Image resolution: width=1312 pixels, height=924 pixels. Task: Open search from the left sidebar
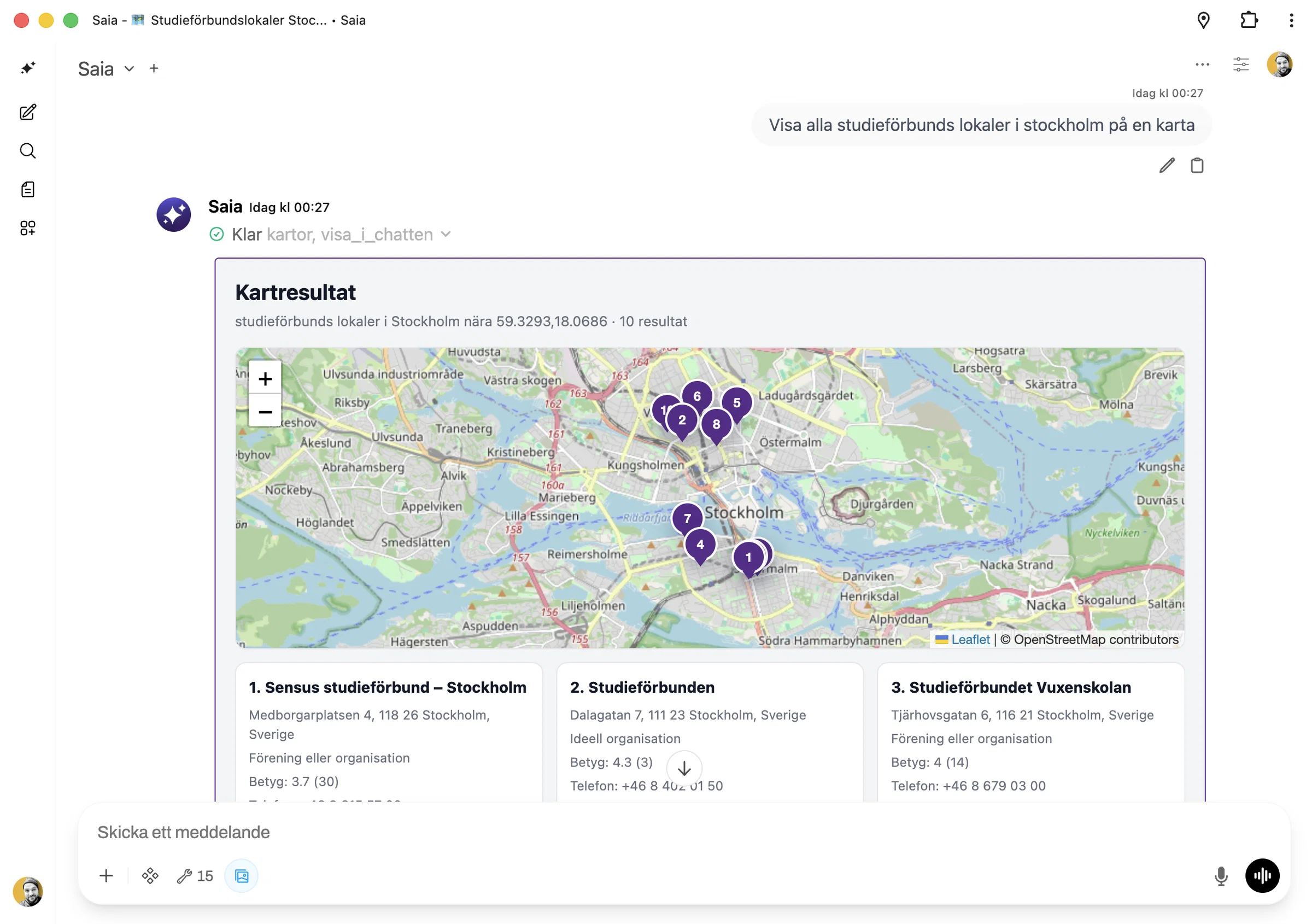click(x=28, y=151)
